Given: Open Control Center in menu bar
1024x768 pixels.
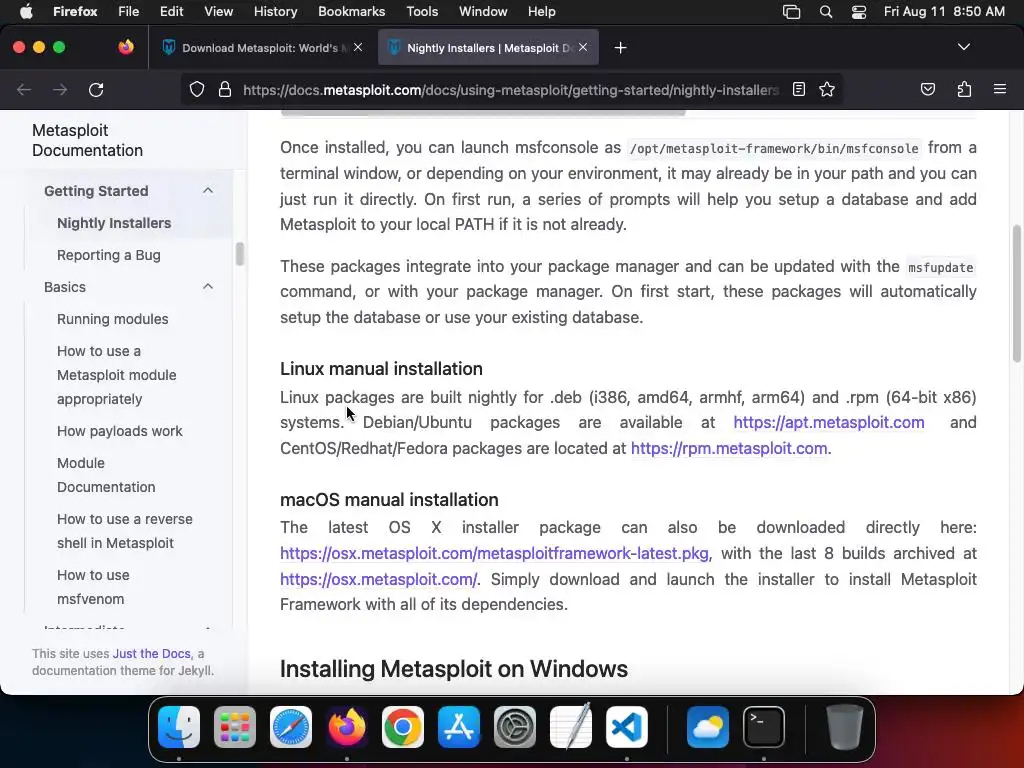Looking at the screenshot, I should (x=859, y=12).
